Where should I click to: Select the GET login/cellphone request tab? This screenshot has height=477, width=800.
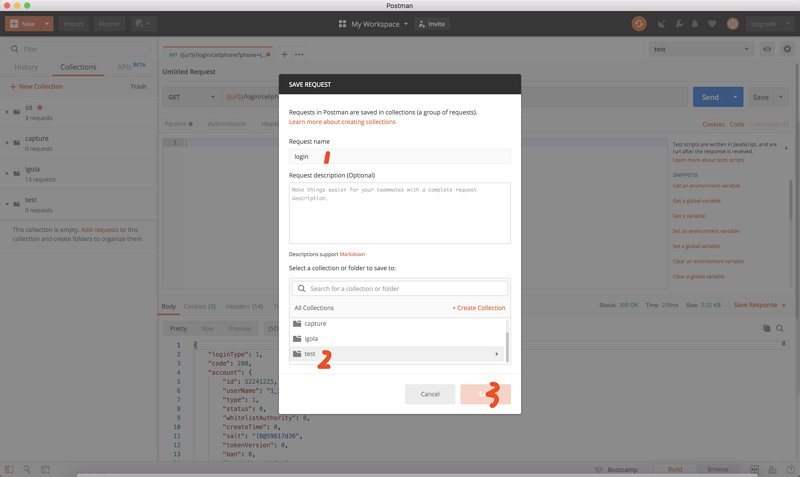(217, 55)
